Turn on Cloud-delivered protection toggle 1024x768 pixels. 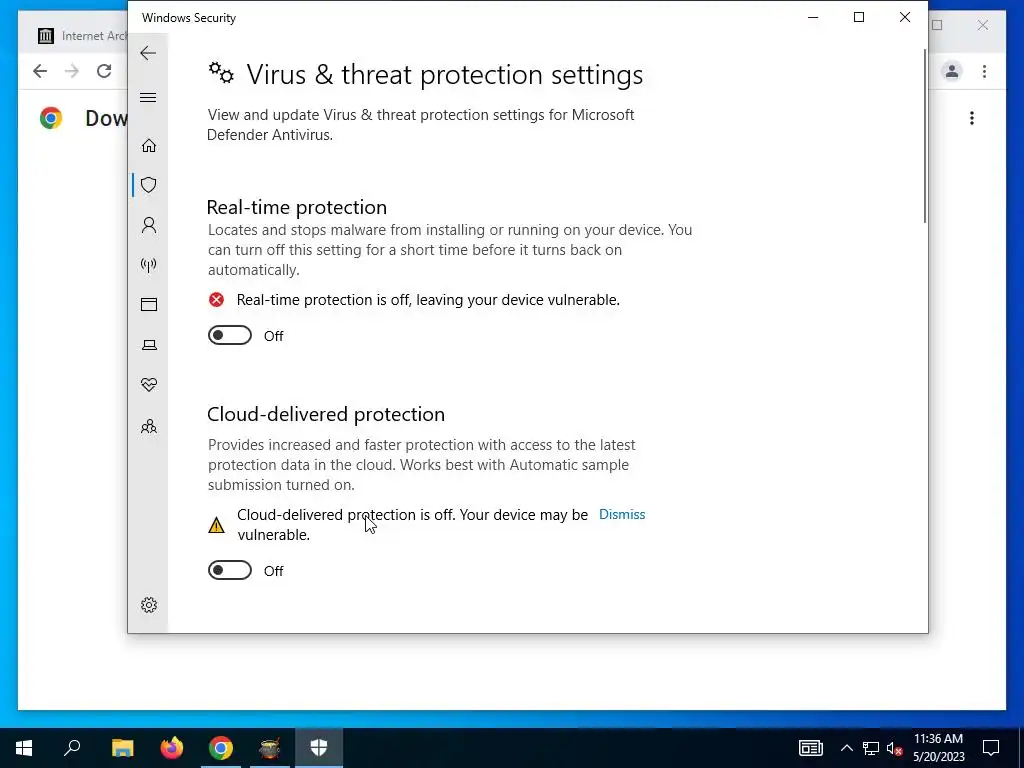(x=230, y=570)
